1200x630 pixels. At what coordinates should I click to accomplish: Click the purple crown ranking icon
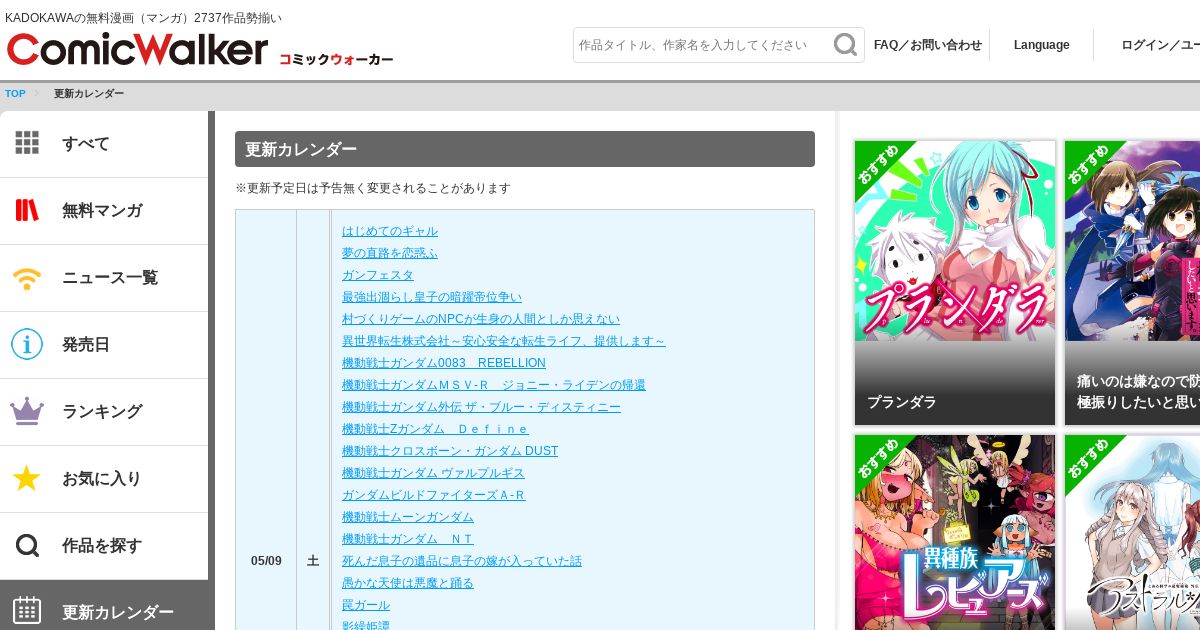click(27, 411)
